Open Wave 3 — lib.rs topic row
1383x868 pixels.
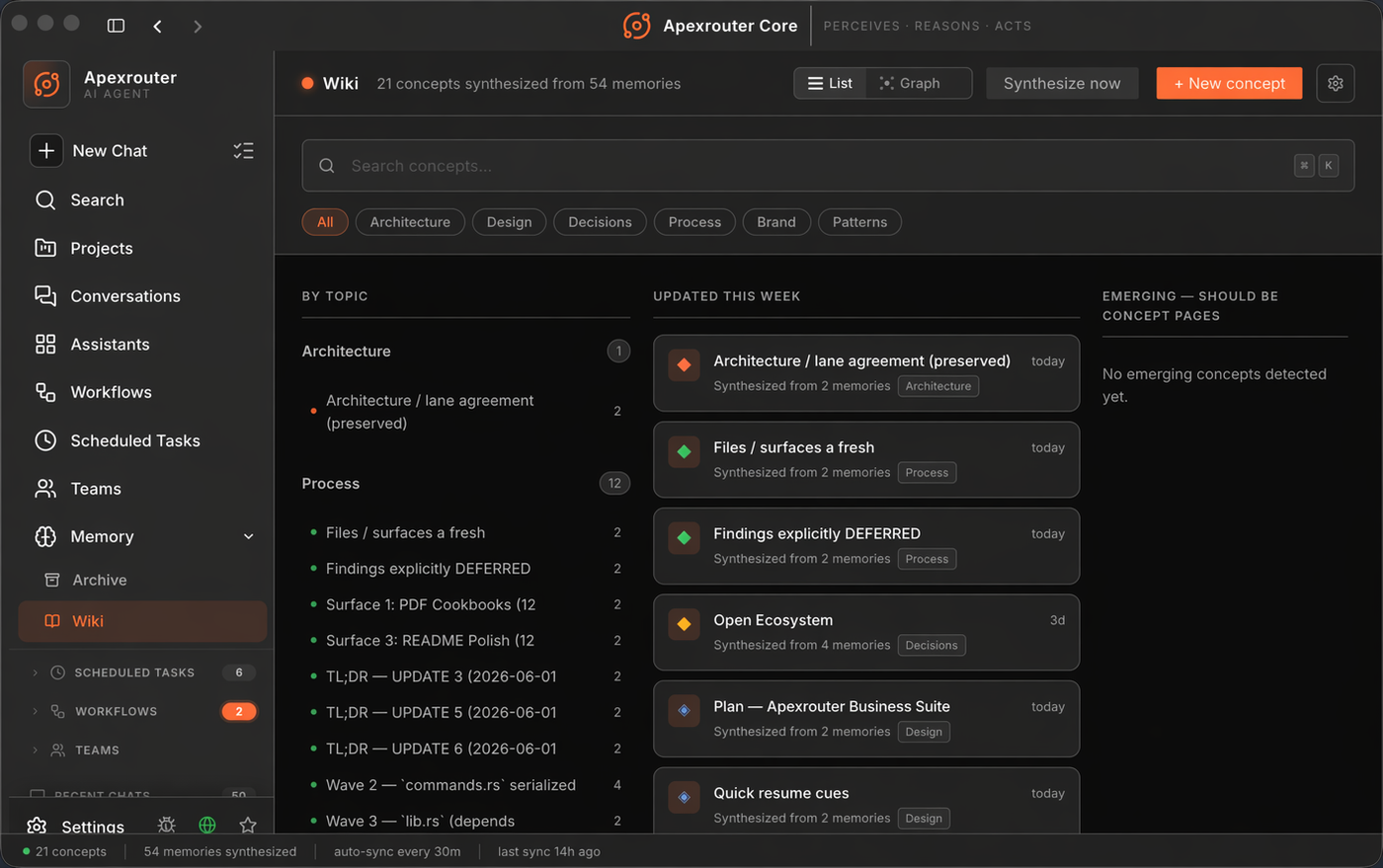[x=465, y=821]
